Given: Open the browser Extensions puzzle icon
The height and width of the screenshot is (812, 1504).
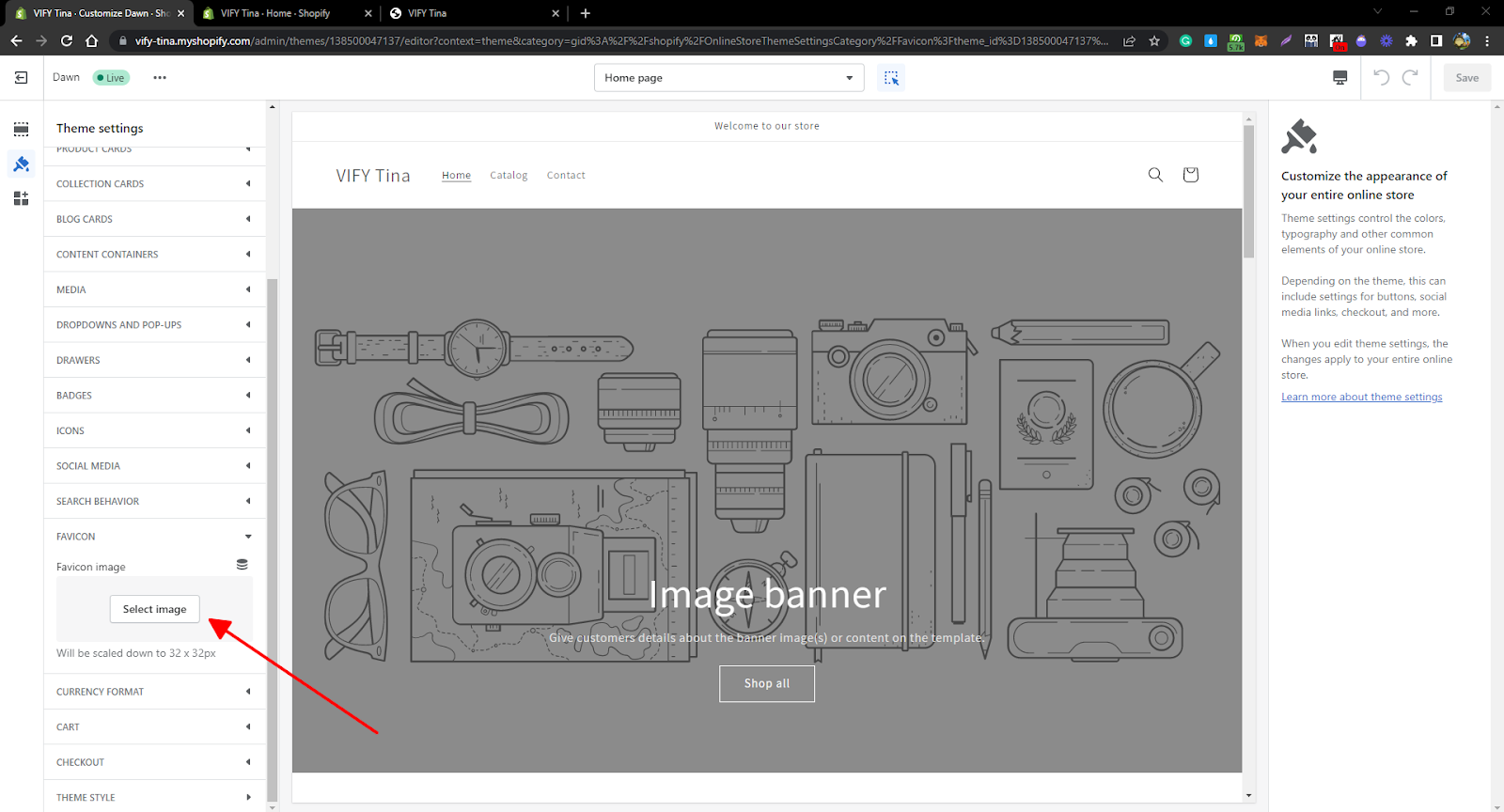Looking at the screenshot, I should pos(1411,40).
